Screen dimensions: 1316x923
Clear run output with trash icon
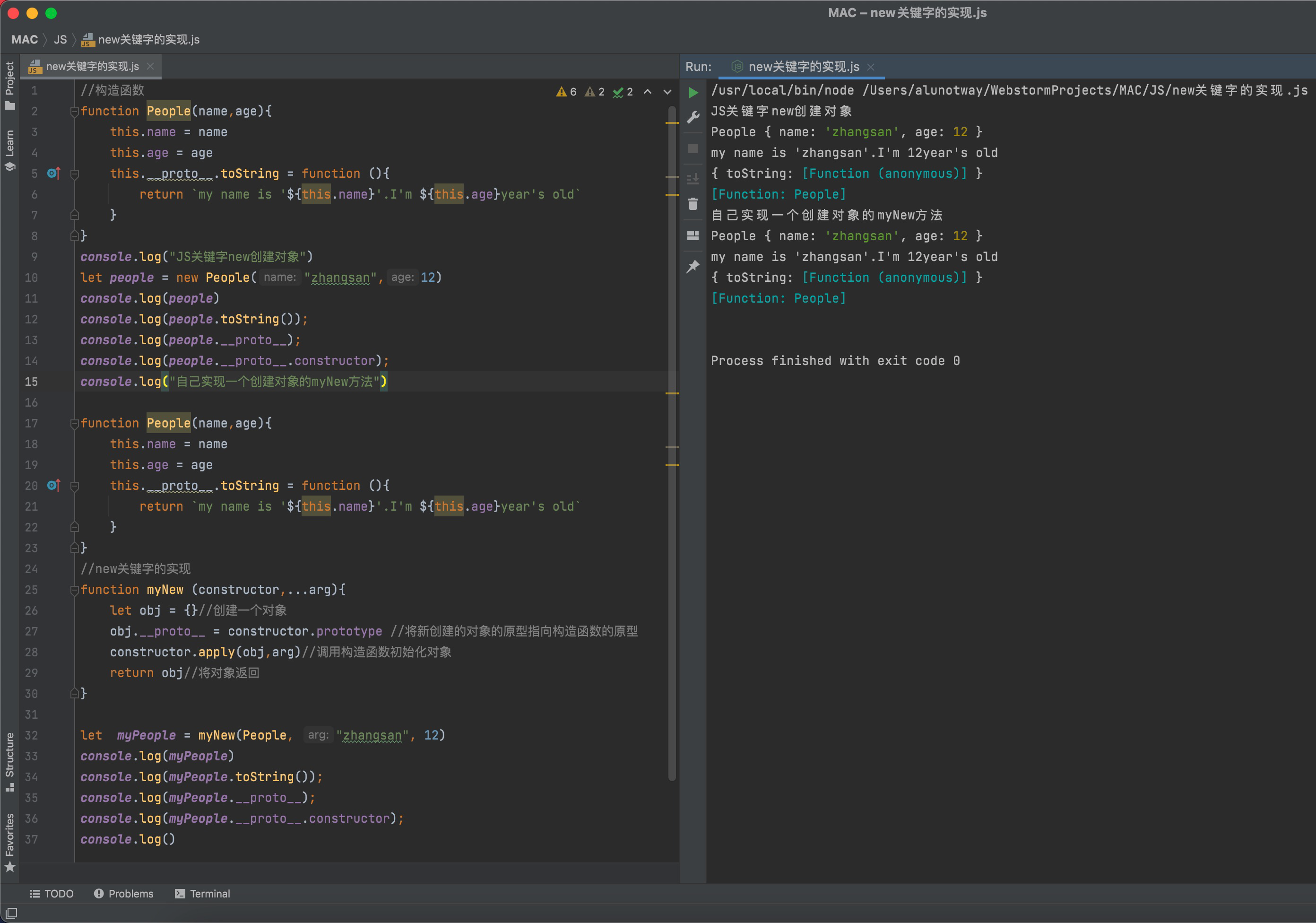pyautogui.click(x=693, y=204)
